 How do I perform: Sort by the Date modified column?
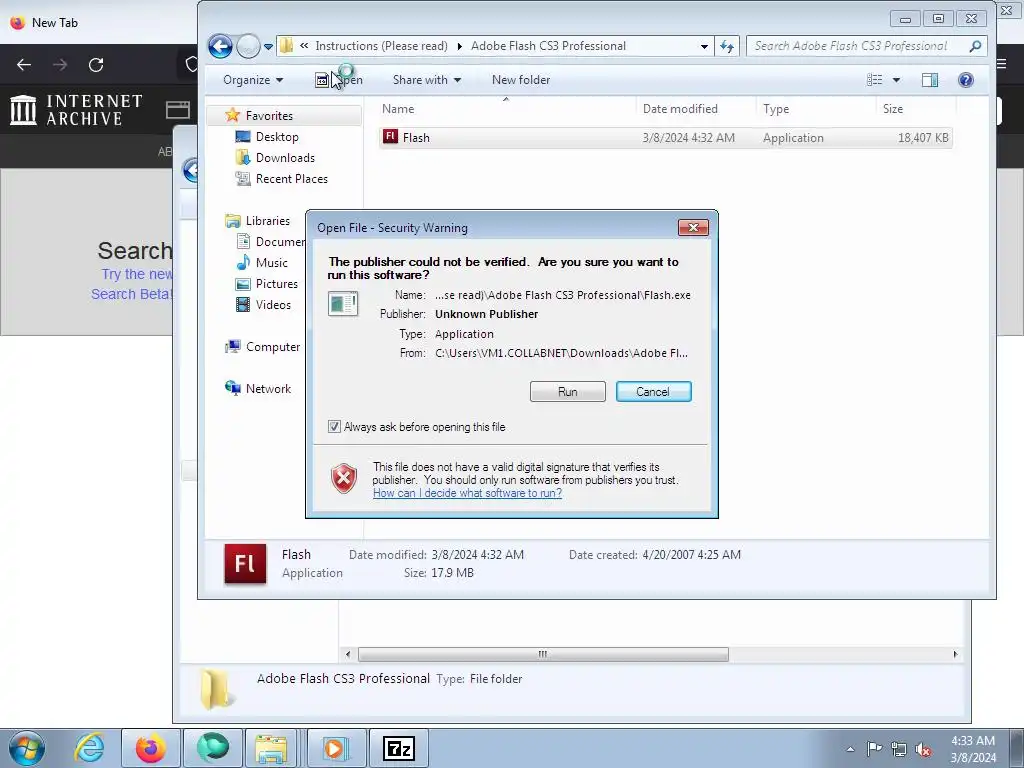696,109
